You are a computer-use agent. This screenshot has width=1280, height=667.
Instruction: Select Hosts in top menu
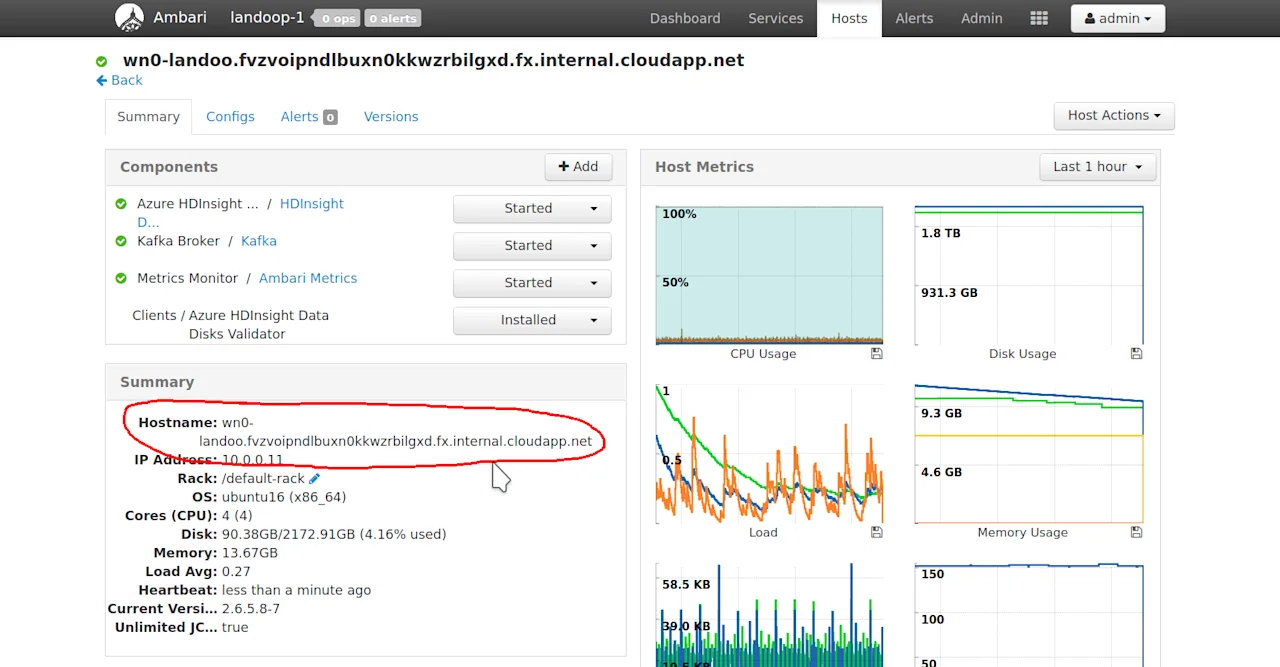click(x=849, y=18)
